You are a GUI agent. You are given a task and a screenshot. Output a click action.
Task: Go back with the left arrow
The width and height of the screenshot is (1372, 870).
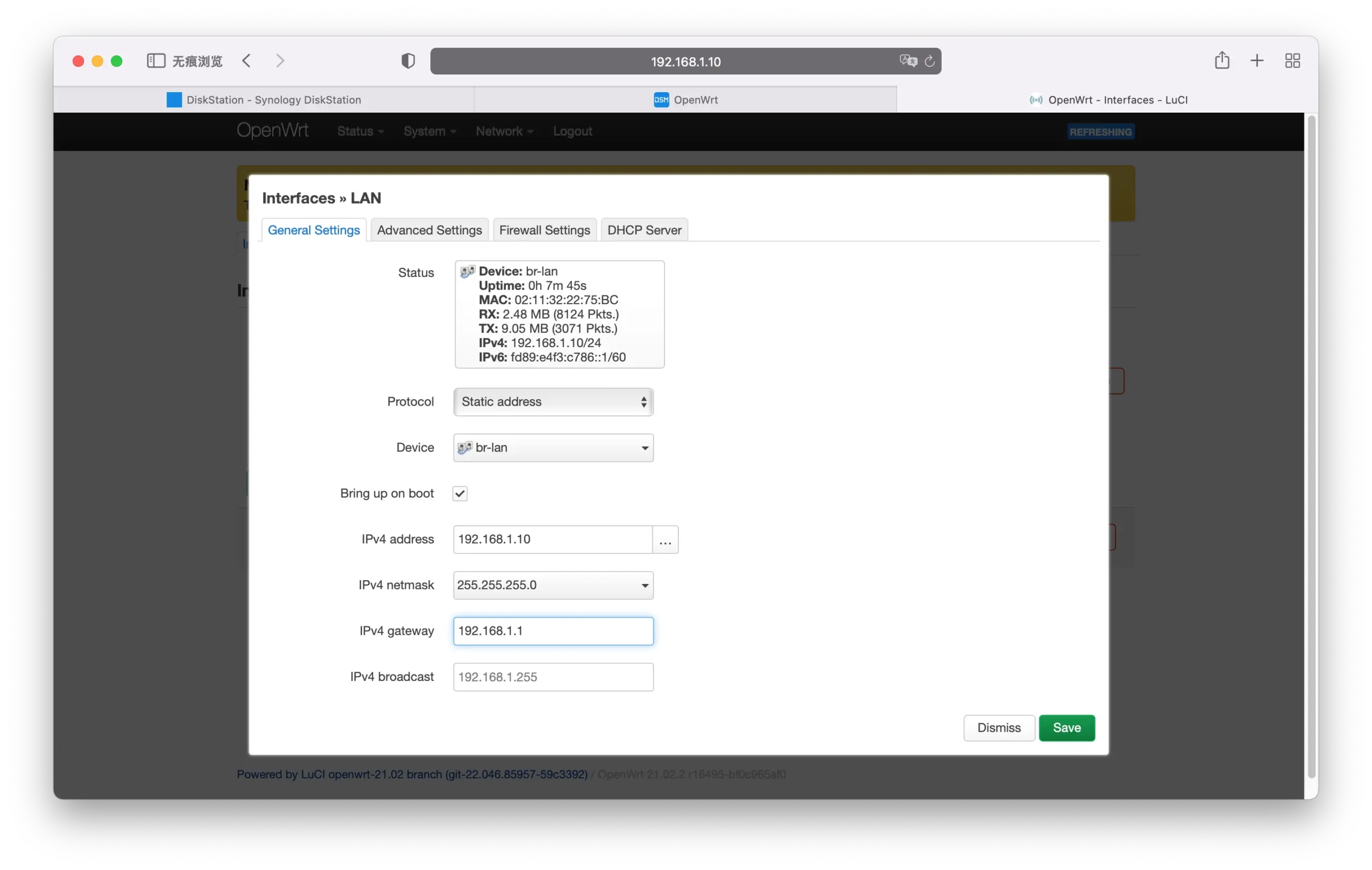[246, 61]
